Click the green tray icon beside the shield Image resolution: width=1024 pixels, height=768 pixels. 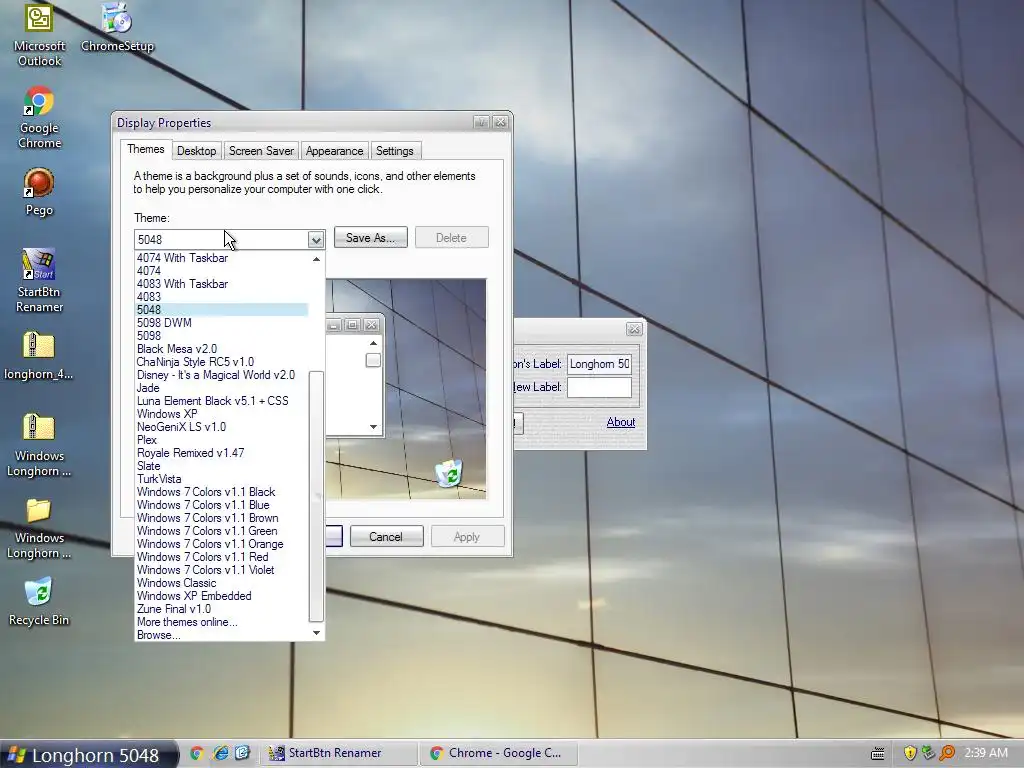coord(928,754)
